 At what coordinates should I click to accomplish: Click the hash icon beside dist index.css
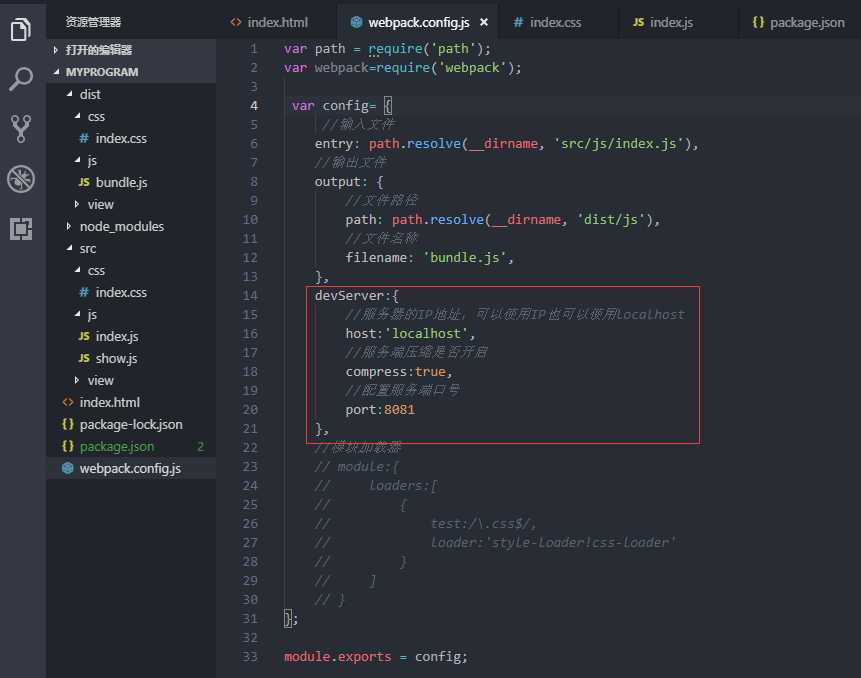click(x=84, y=138)
